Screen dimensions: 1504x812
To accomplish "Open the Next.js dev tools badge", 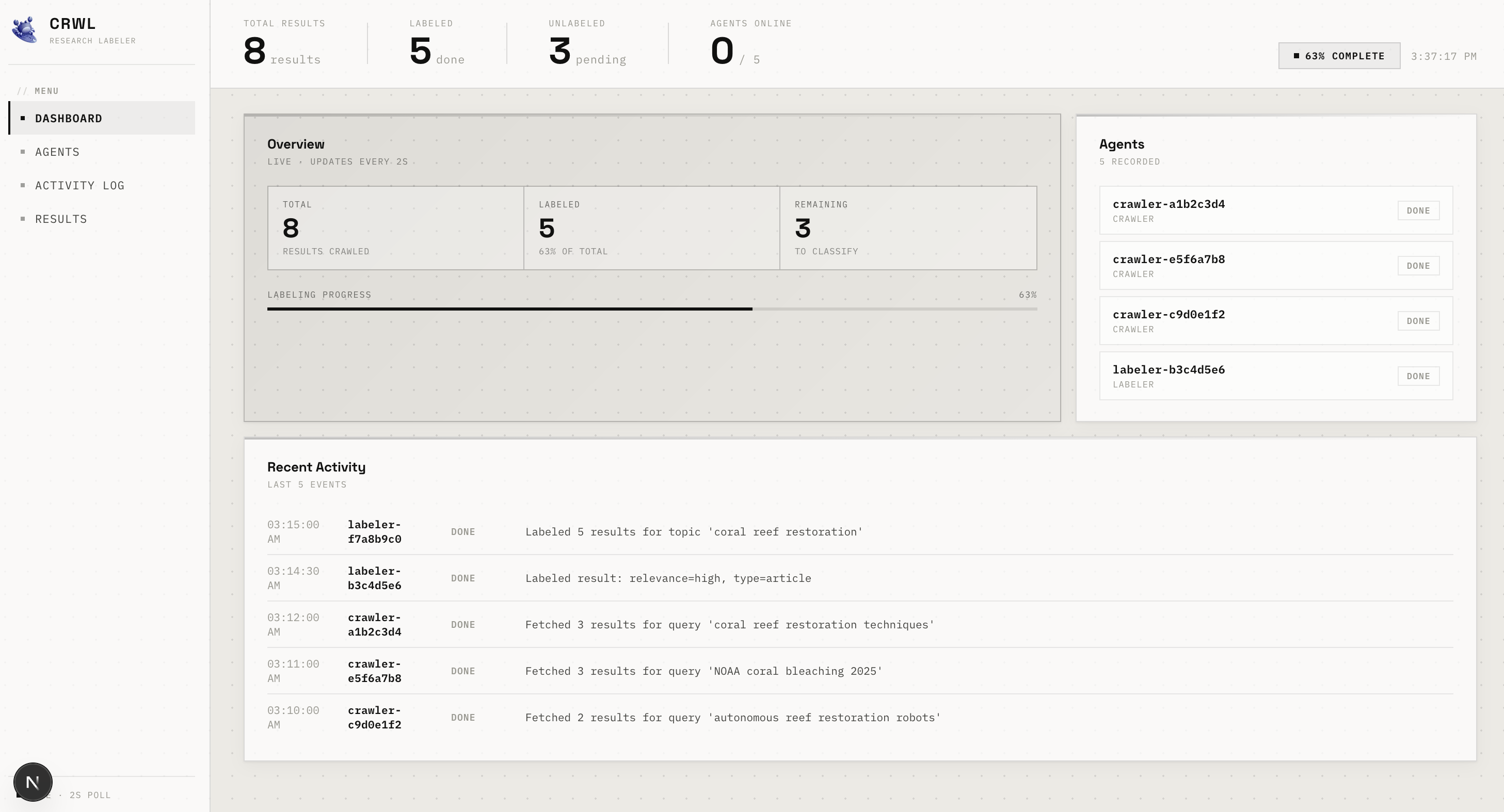I will [33, 782].
